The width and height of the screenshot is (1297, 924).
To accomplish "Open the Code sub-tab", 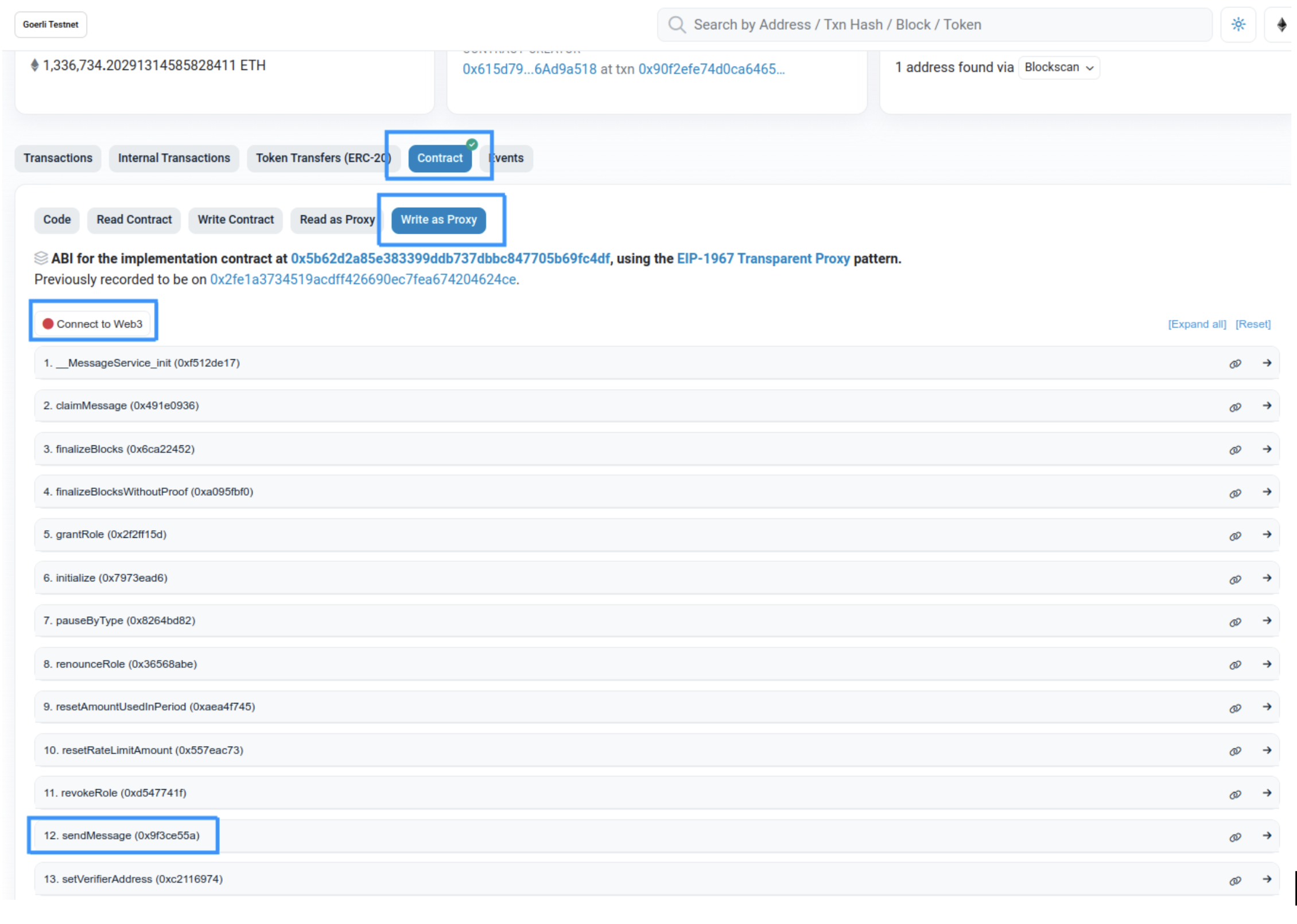I will pos(57,220).
